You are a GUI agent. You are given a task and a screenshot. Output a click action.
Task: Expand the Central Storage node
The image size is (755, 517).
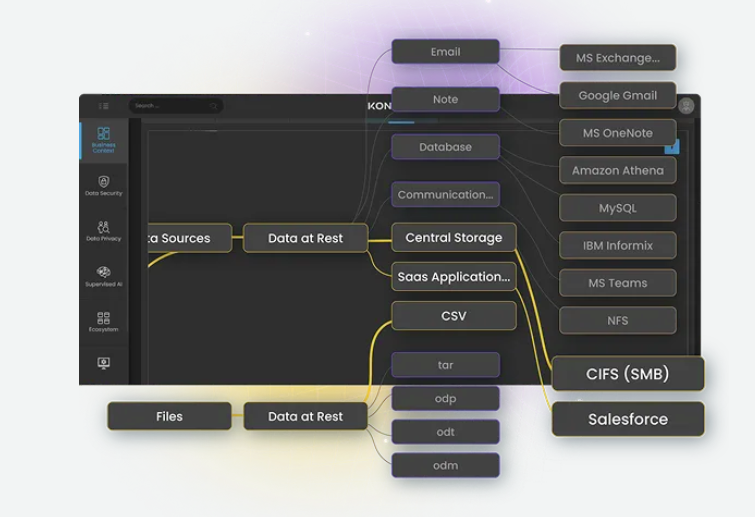pos(453,238)
